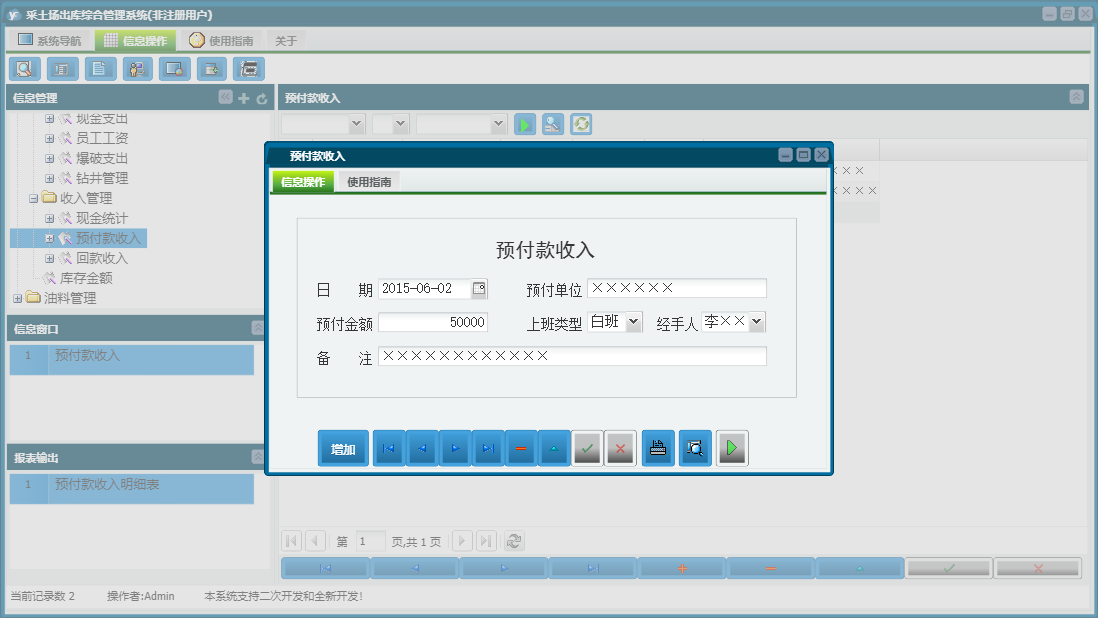Delete the current record with the minus icon

521,448
